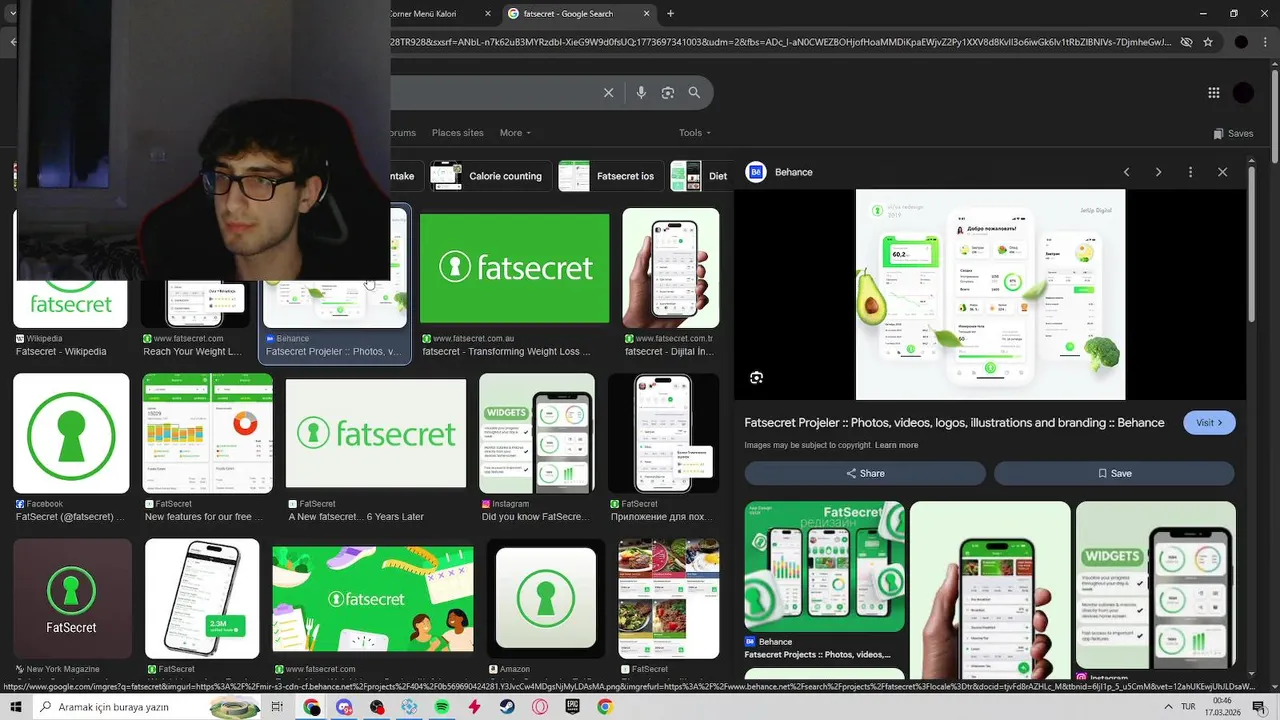Click the Chrome address bar URL
Image resolution: width=1280 pixels, height=720 pixels.
(x=780, y=42)
